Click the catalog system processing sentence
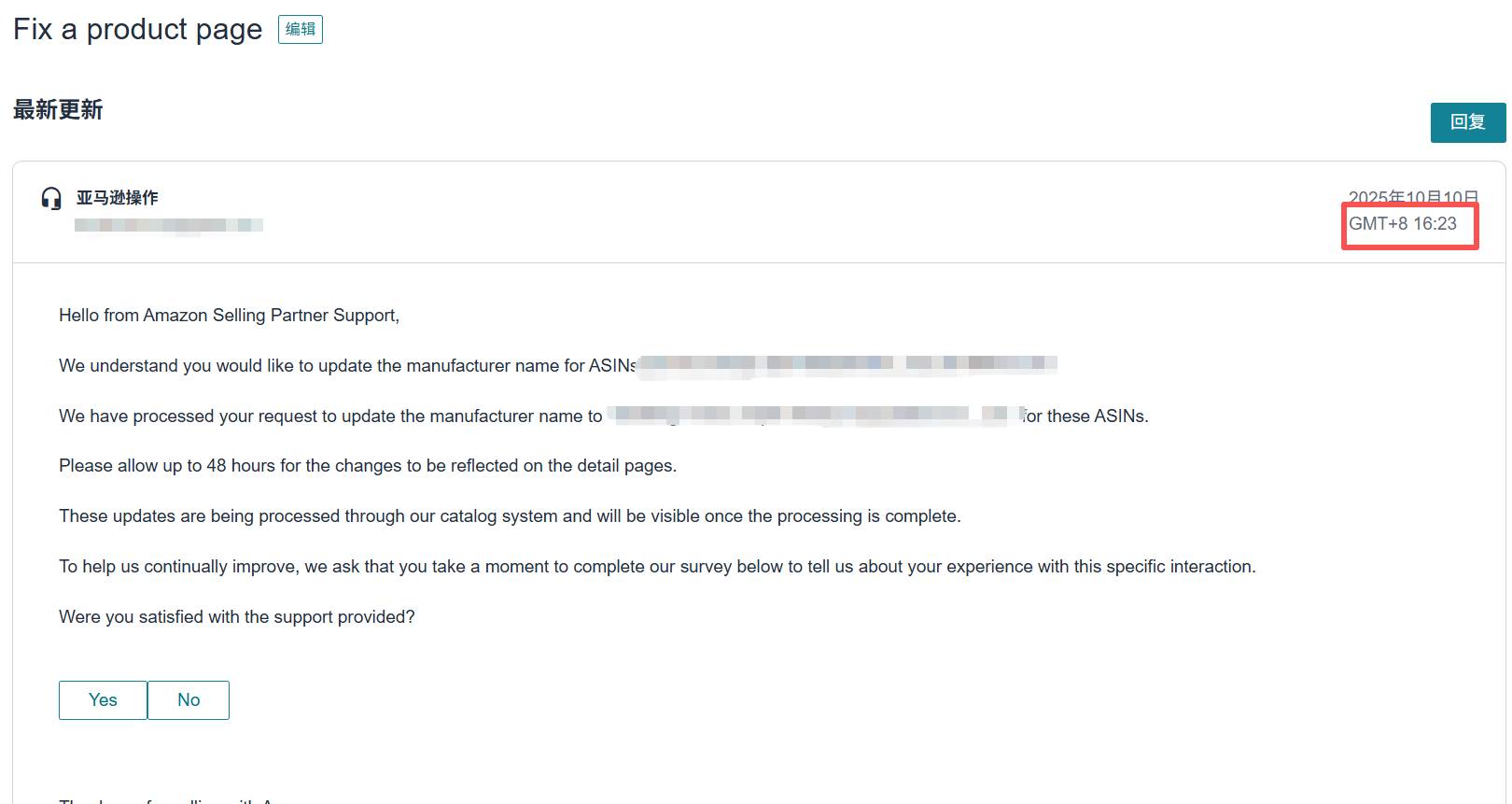 point(510,516)
